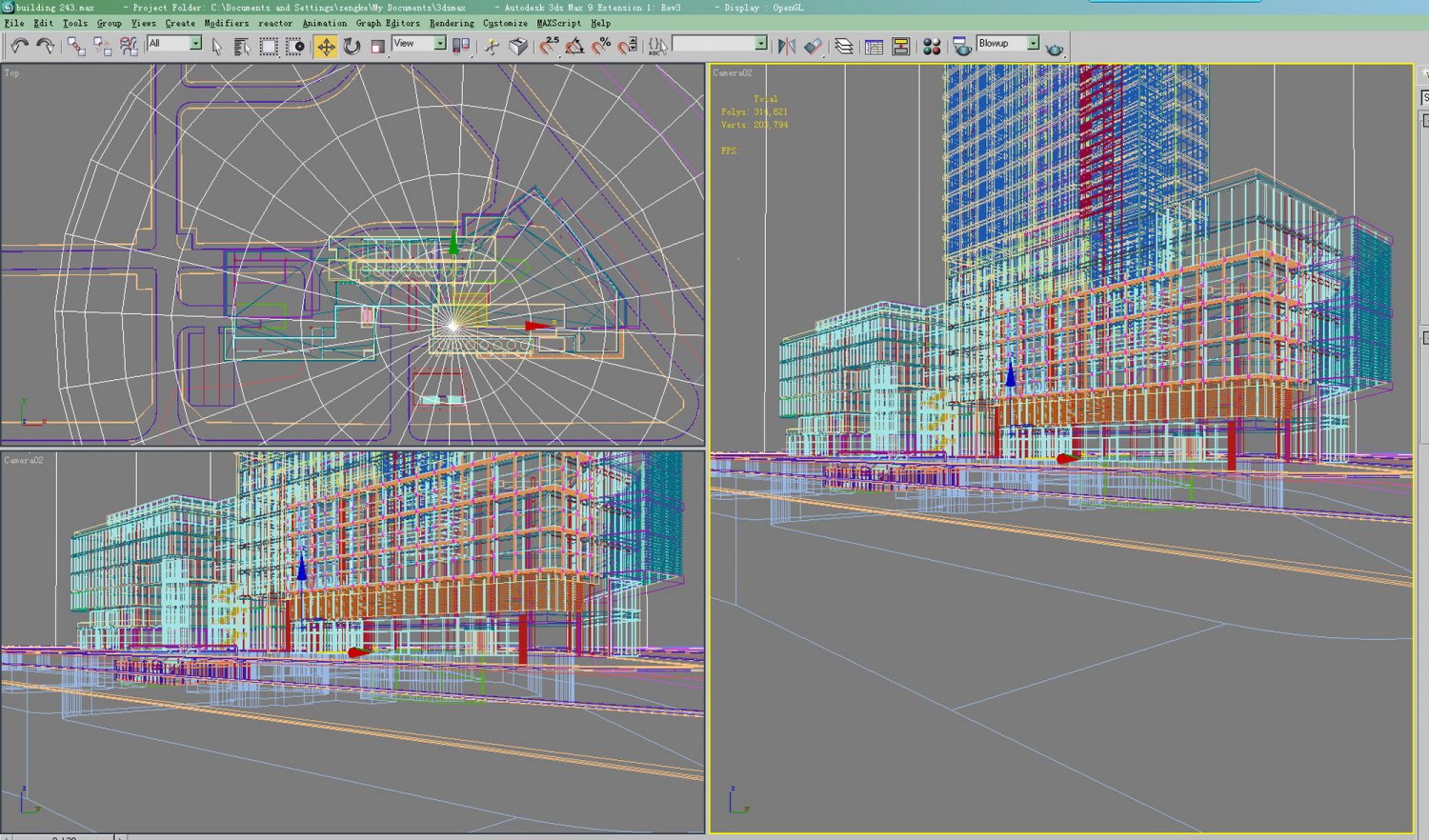Viewport: 1429px width, 840px height.
Task: Open the reference coordinate 'View' dropdown
Action: click(440, 43)
